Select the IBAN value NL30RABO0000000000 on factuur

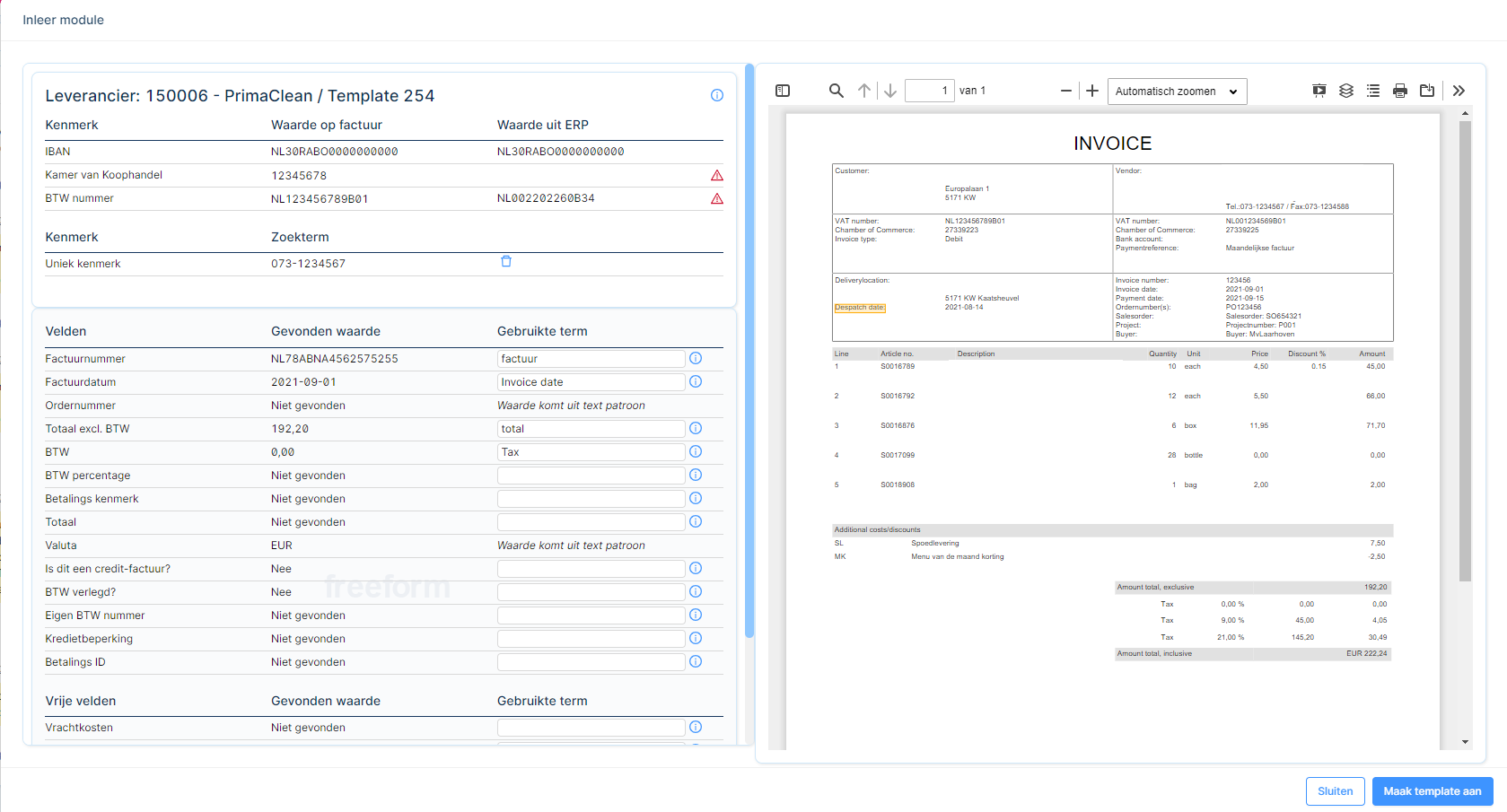coord(334,152)
